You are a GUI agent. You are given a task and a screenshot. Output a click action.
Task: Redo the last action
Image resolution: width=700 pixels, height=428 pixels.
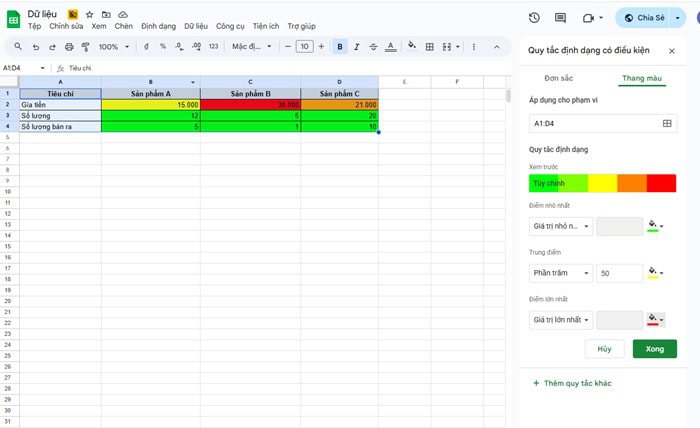(52, 46)
